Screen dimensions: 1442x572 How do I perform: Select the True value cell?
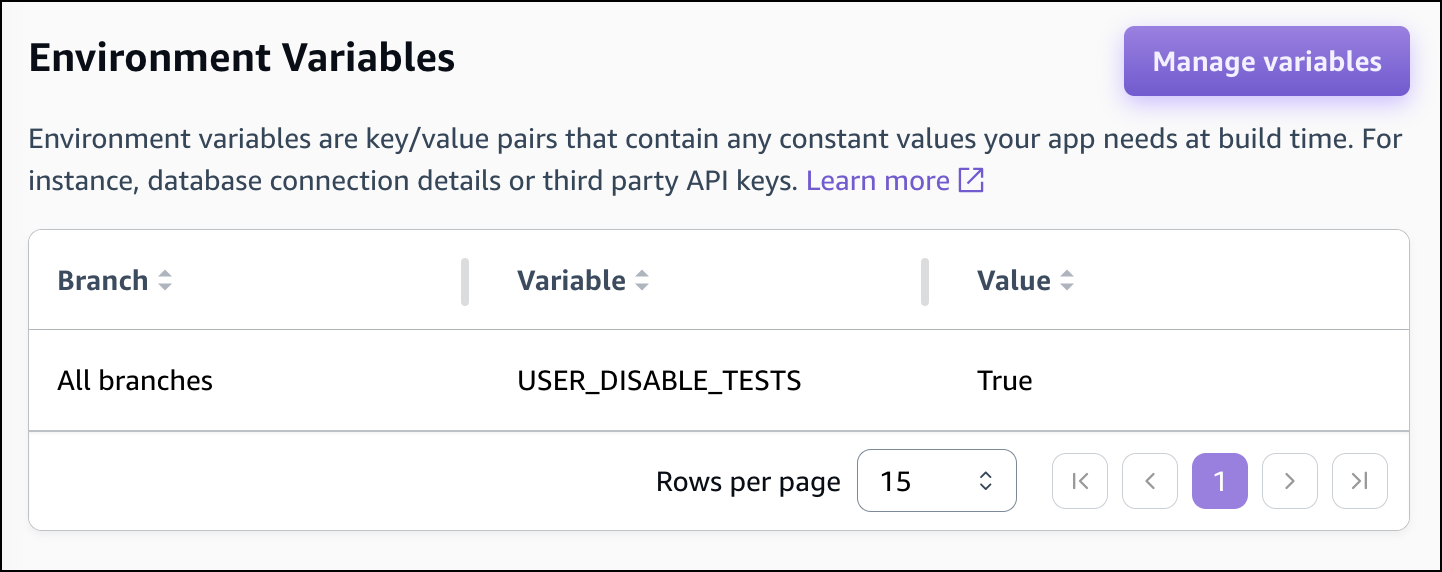[x=1004, y=381]
